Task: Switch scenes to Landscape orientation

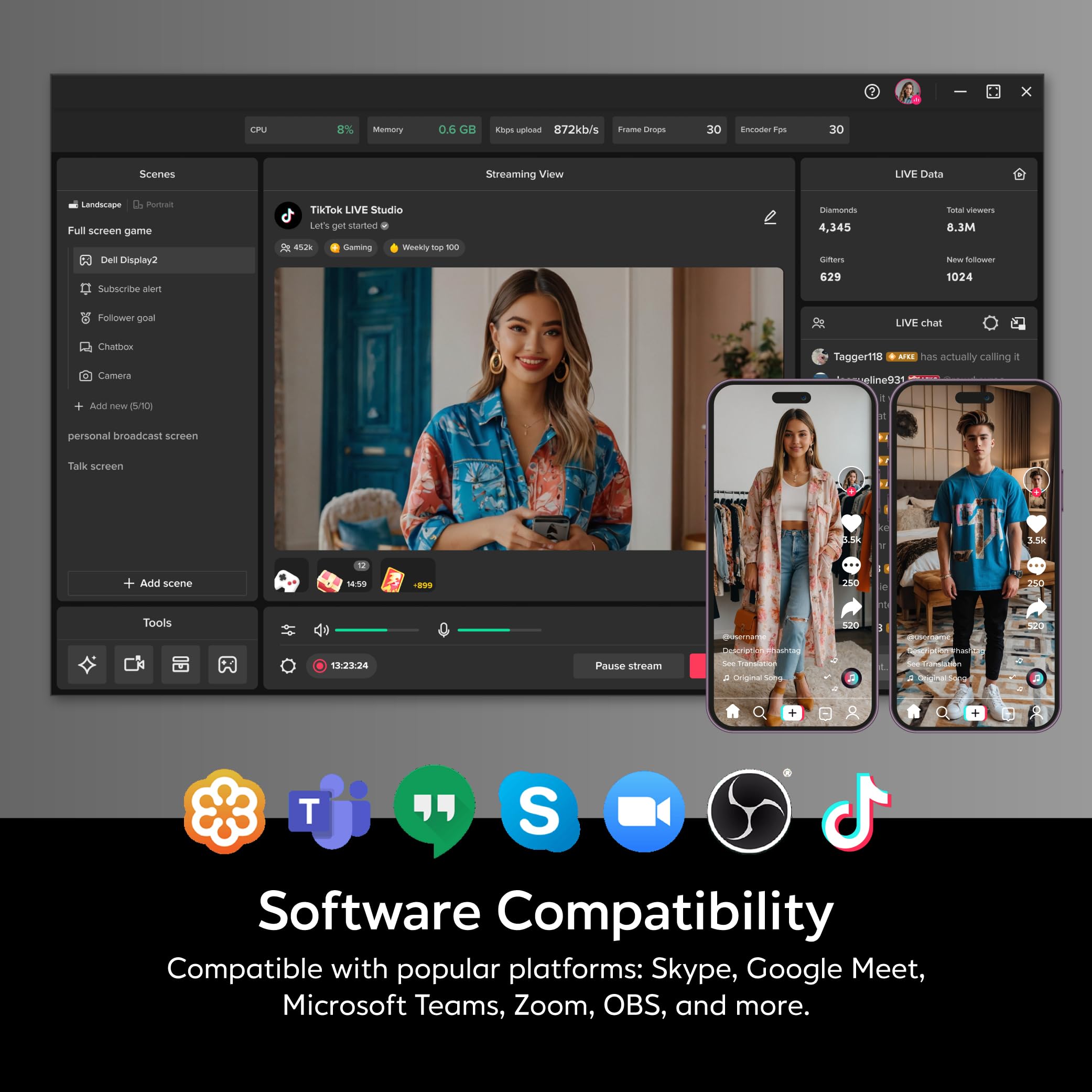Action: click(x=95, y=204)
